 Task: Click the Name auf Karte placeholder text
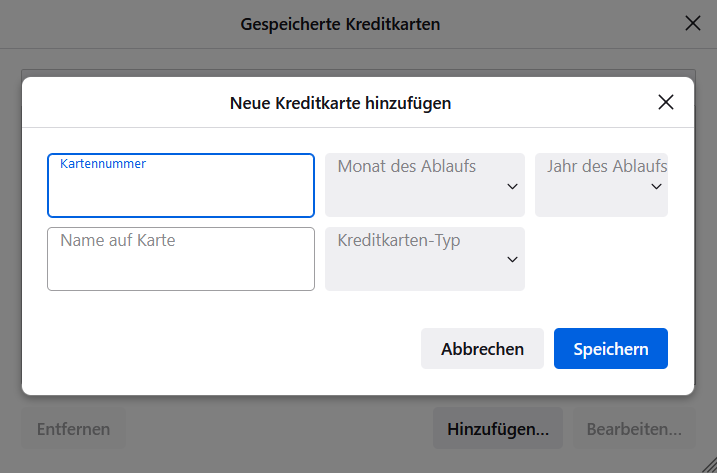point(117,240)
